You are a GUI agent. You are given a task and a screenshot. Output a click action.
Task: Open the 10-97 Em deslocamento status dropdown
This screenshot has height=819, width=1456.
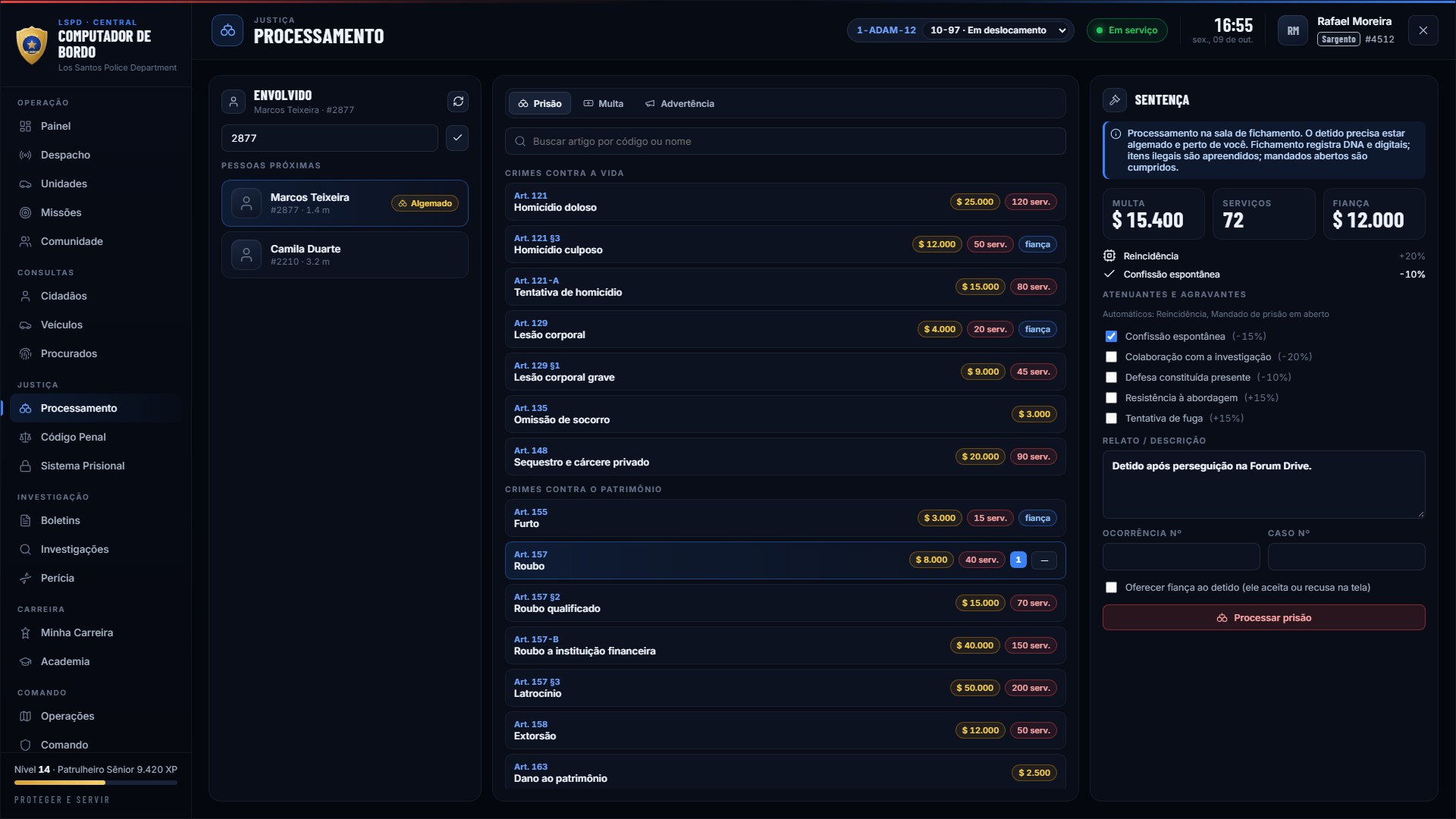coord(998,30)
